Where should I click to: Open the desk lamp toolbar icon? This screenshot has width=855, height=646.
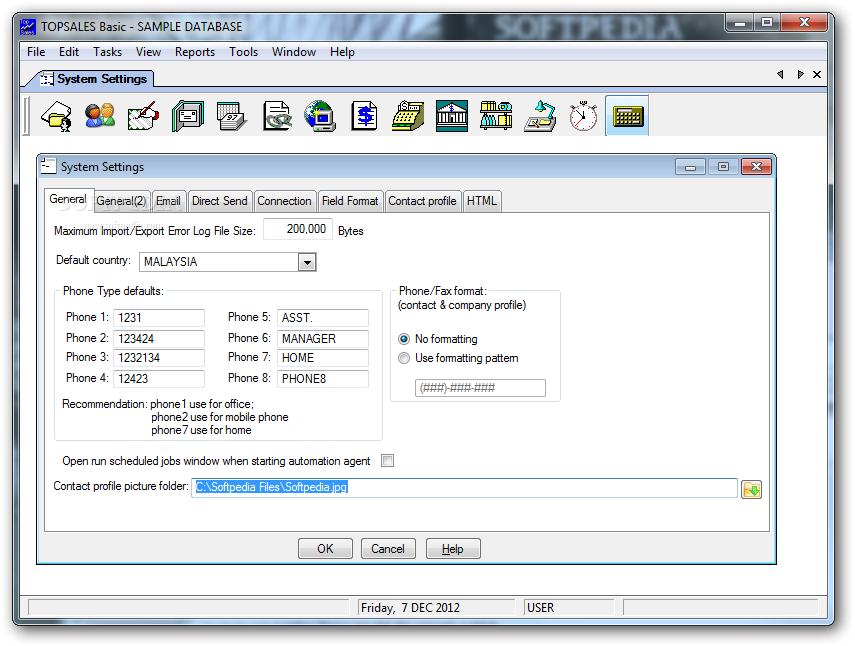point(540,116)
